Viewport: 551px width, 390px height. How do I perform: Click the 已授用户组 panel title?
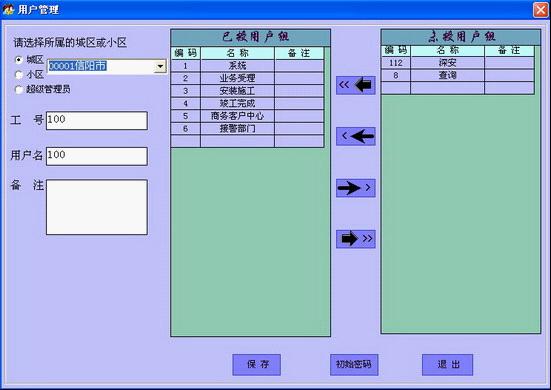(x=251, y=38)
